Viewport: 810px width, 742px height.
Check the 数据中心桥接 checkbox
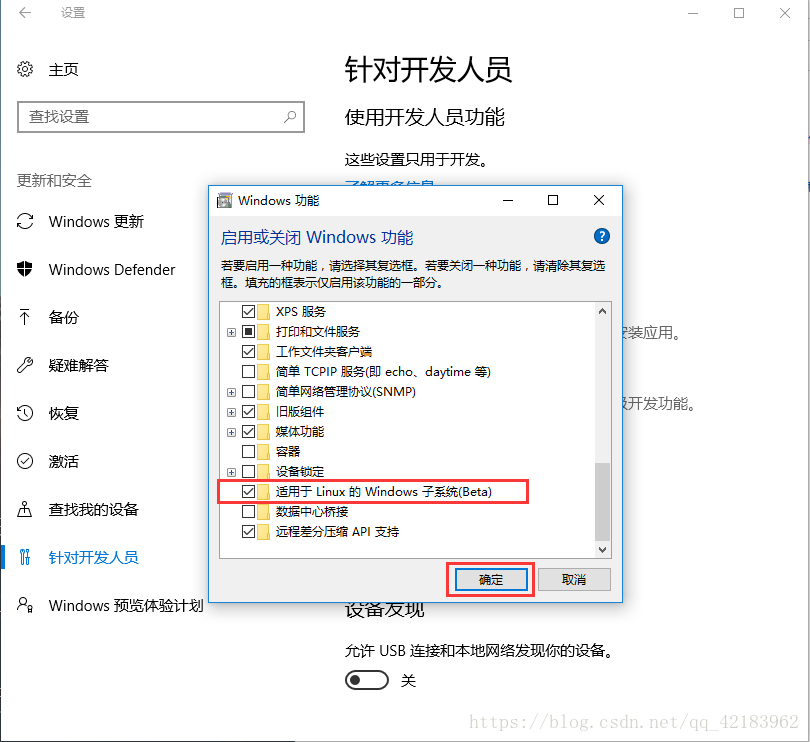[x=248, y=512]
